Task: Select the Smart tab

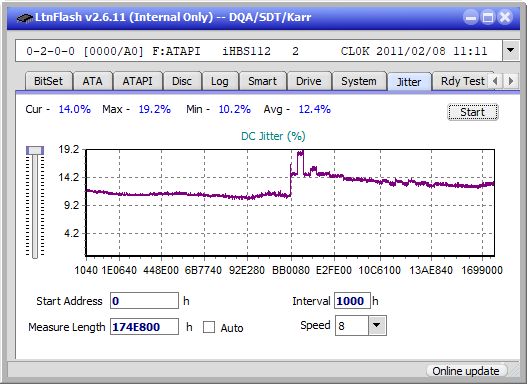Action: coord(262,81)
